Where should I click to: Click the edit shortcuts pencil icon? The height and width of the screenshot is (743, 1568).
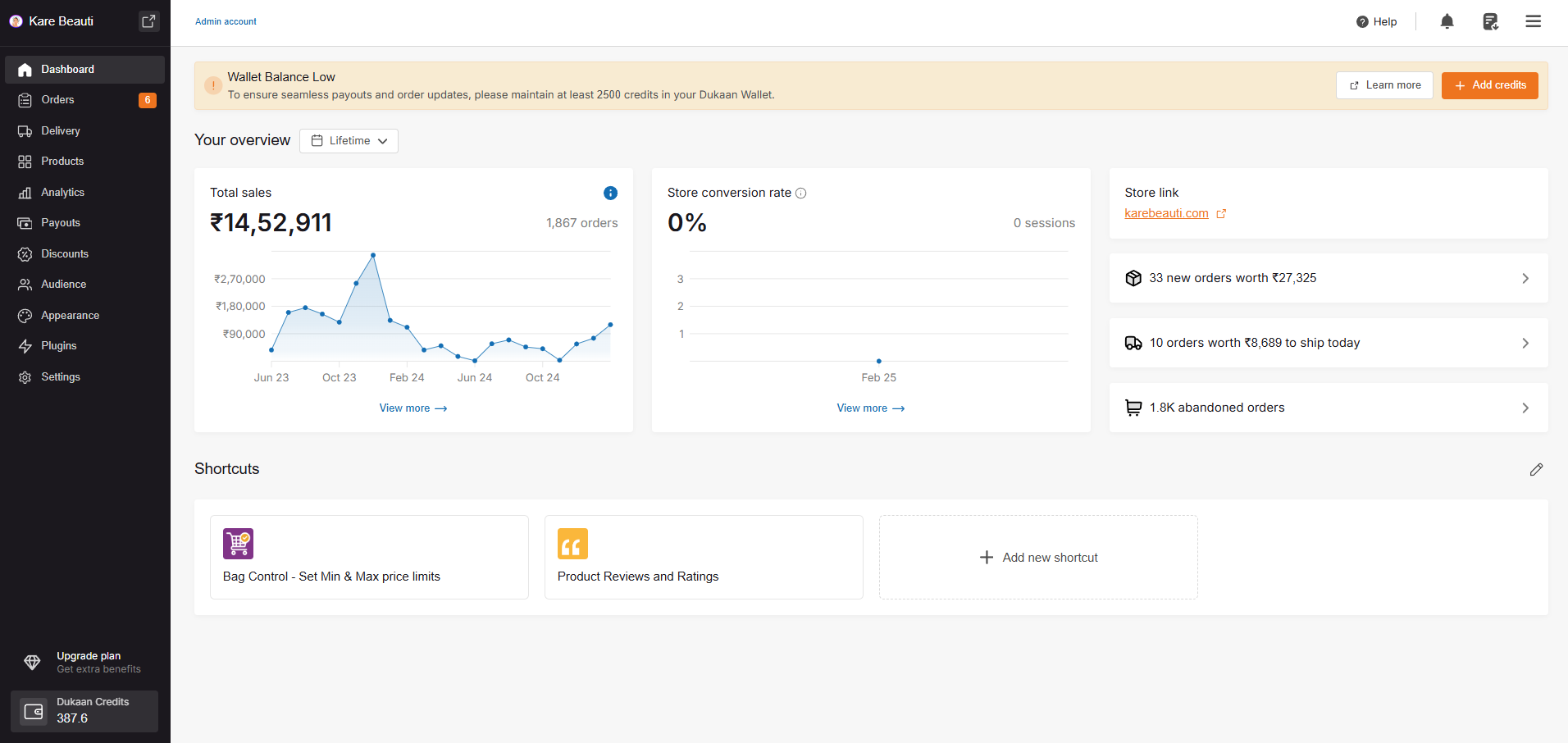tap(1536, 469)
